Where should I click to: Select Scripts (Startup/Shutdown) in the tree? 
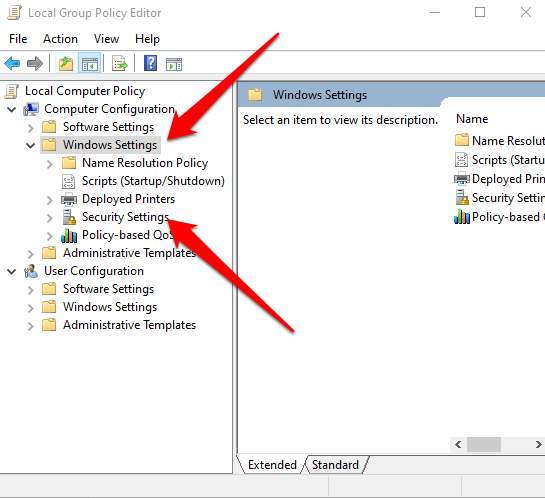tap(153, 181)
